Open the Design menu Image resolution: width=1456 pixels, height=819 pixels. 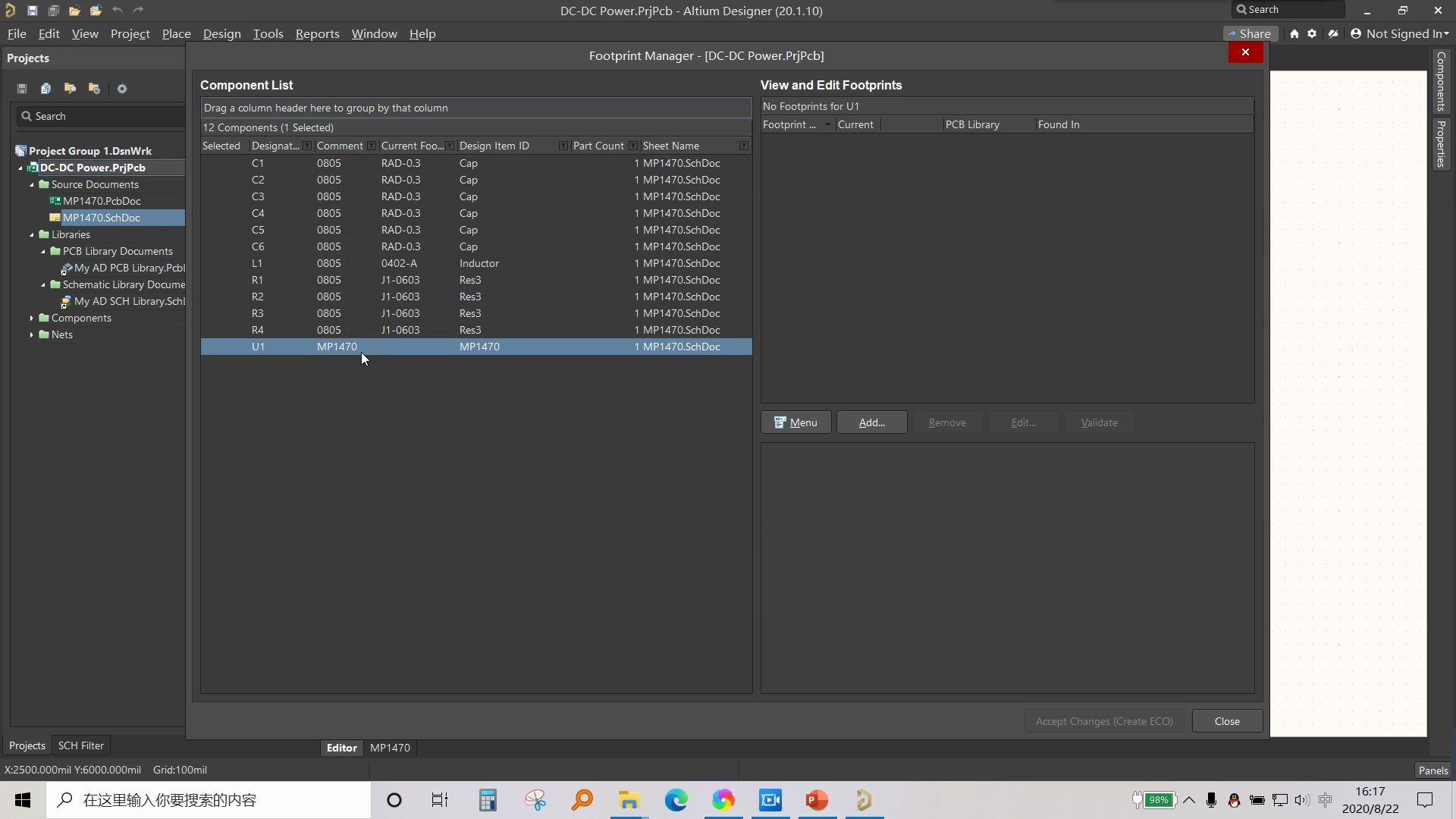[x=221, y=34]
